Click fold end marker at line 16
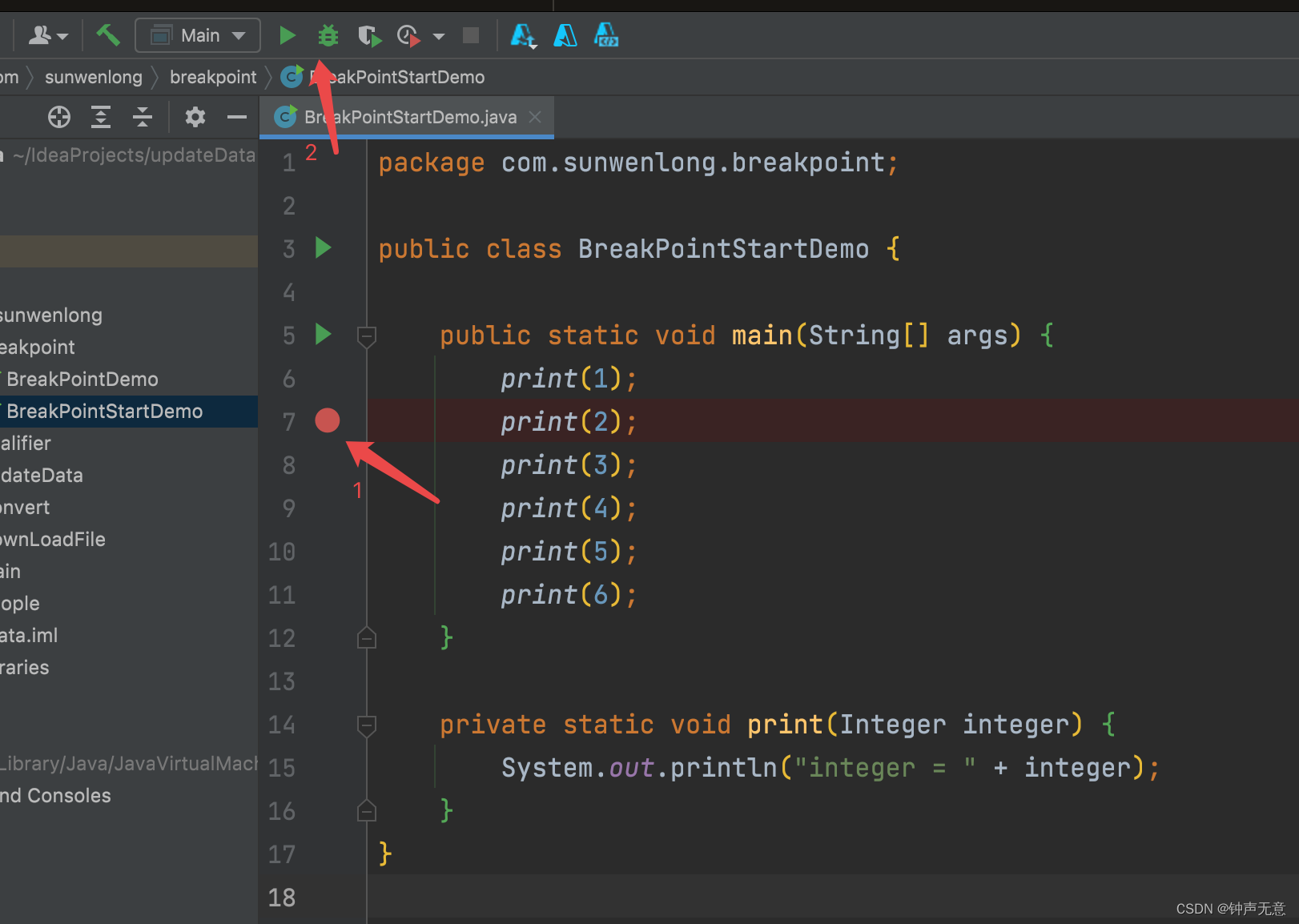 [x=367, y=810]
